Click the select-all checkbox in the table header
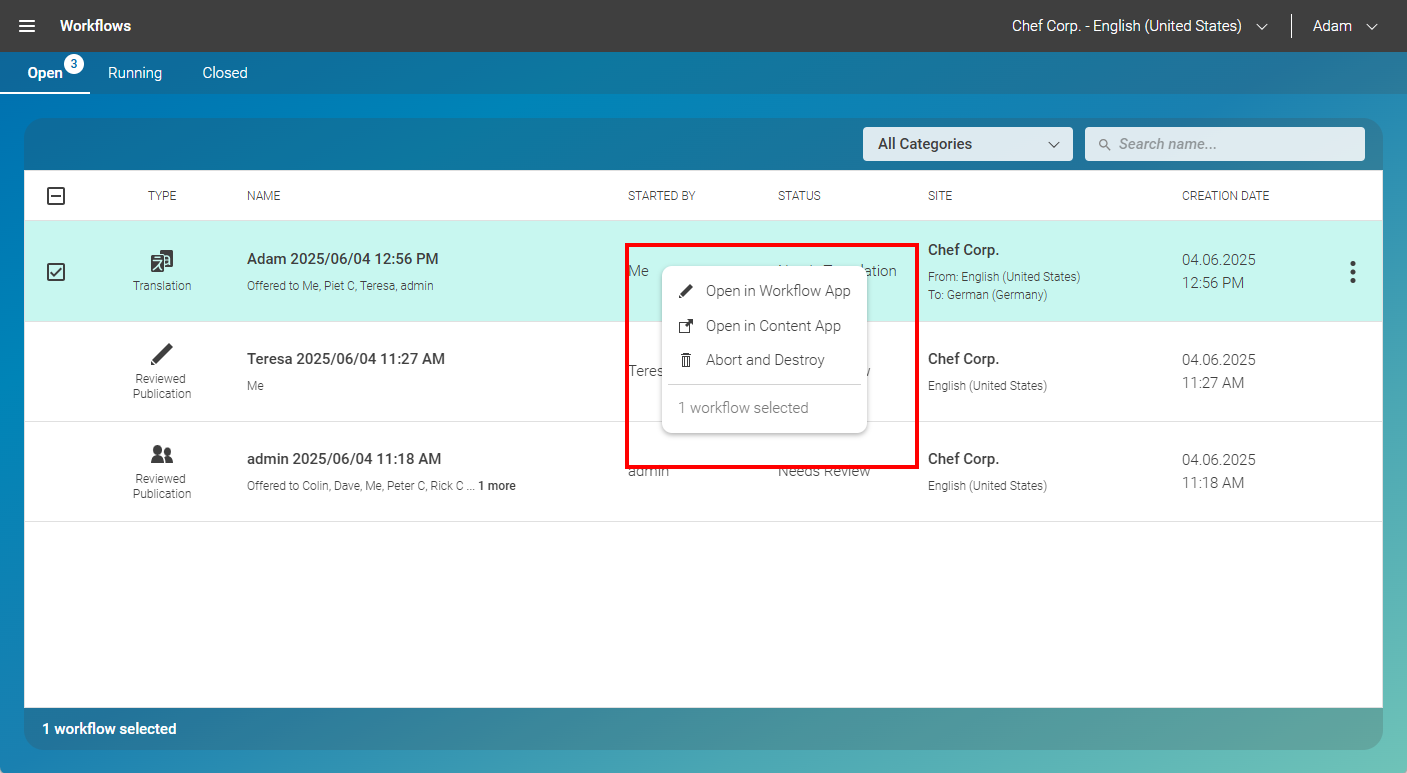This screenshot has width=1407, height=773. click(x=56, y=196)
